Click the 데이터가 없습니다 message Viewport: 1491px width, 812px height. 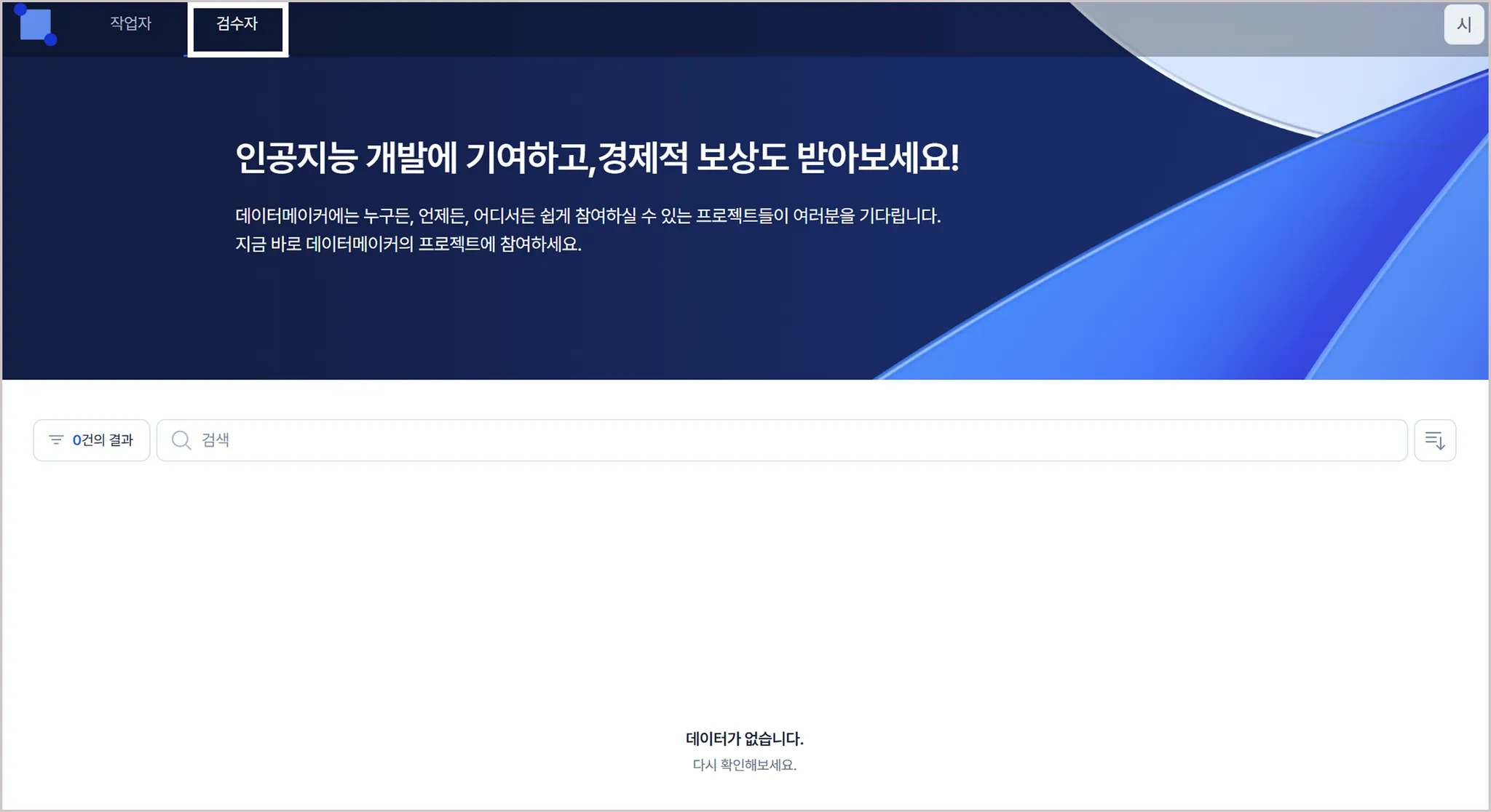744,739
